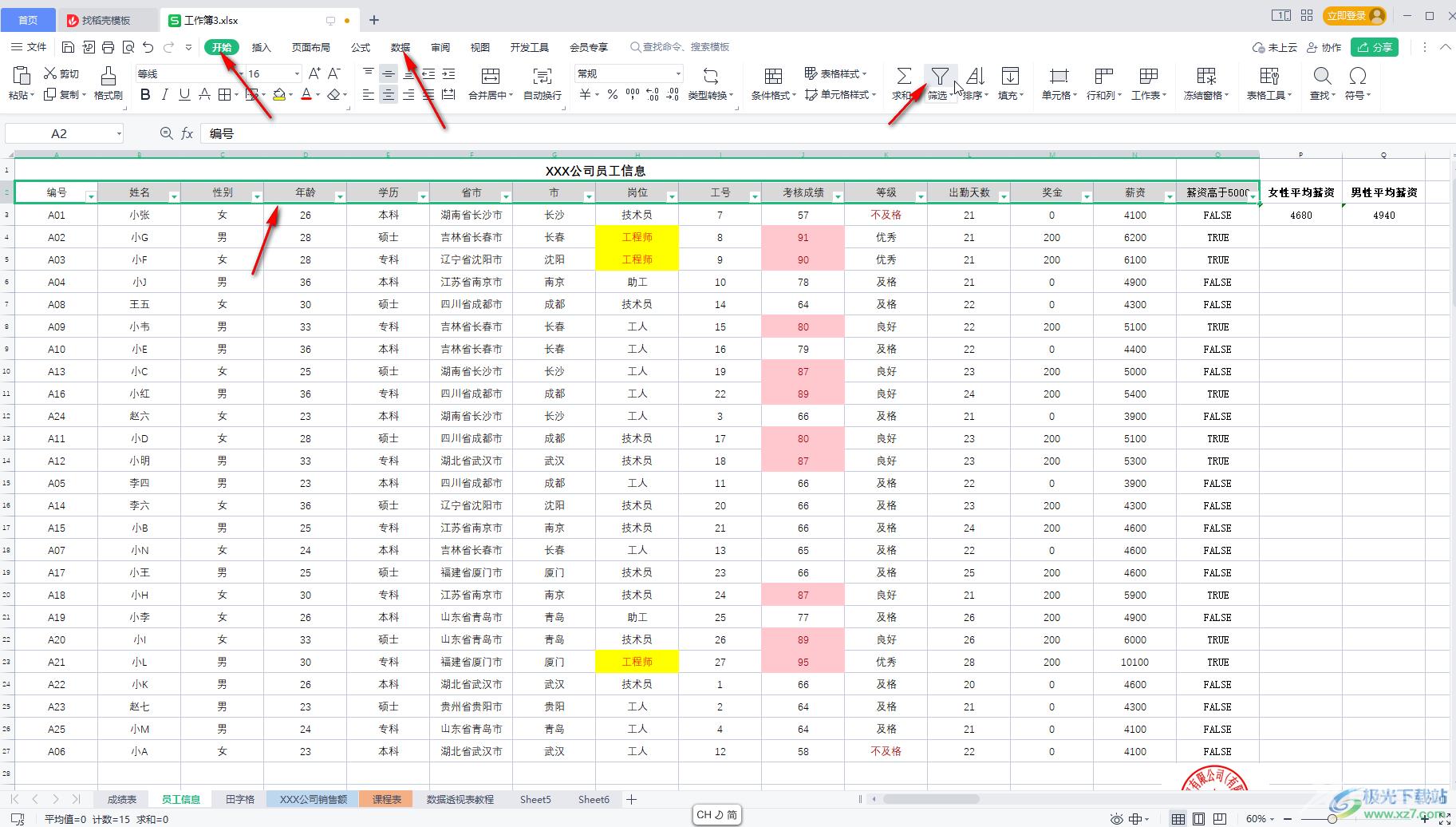Click the green 分享 share button
This screenshot has height=827, width=1456.
click(x=1375, y=47)
